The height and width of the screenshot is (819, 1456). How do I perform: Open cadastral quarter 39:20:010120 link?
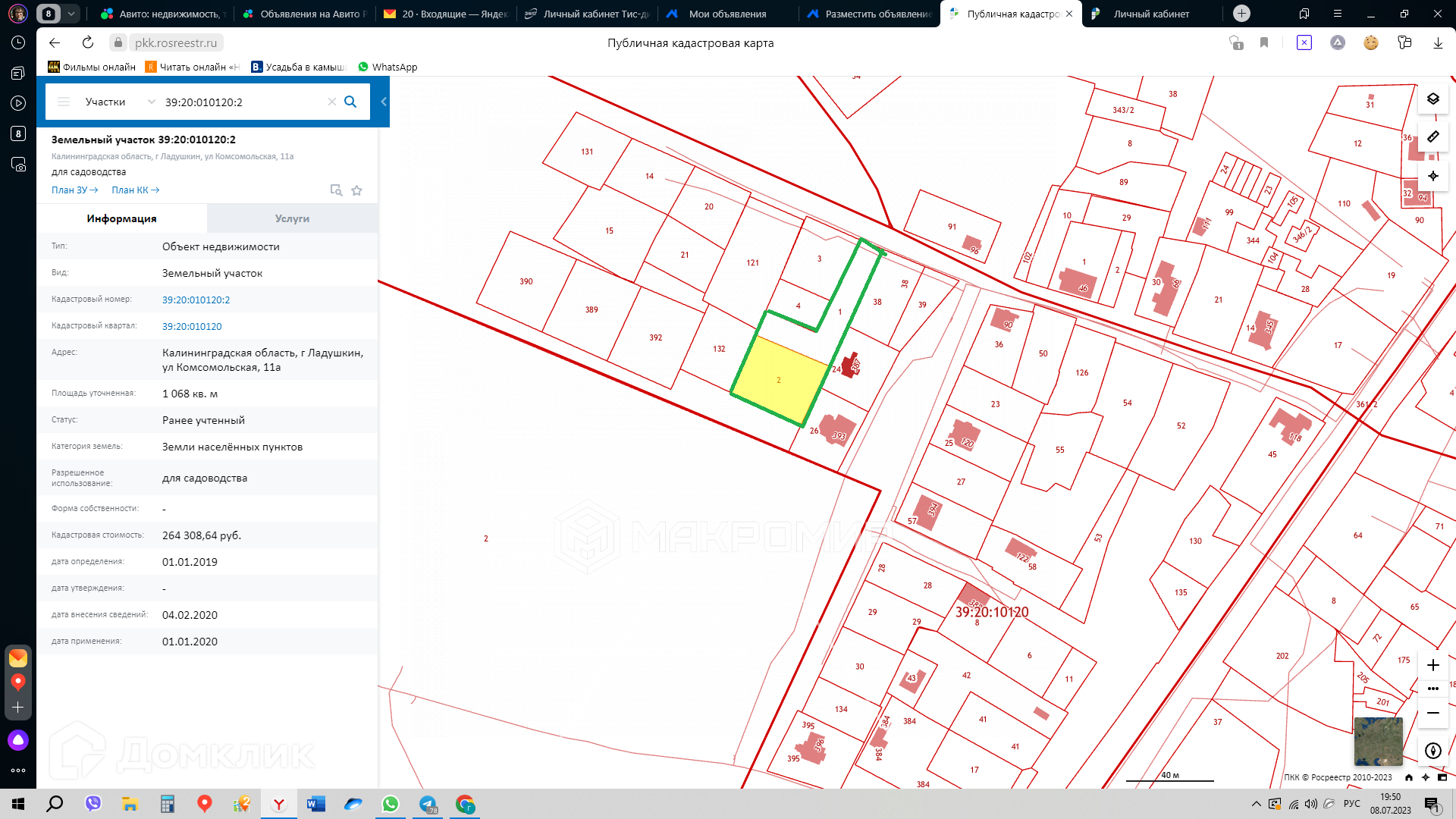tap(192, 326)
